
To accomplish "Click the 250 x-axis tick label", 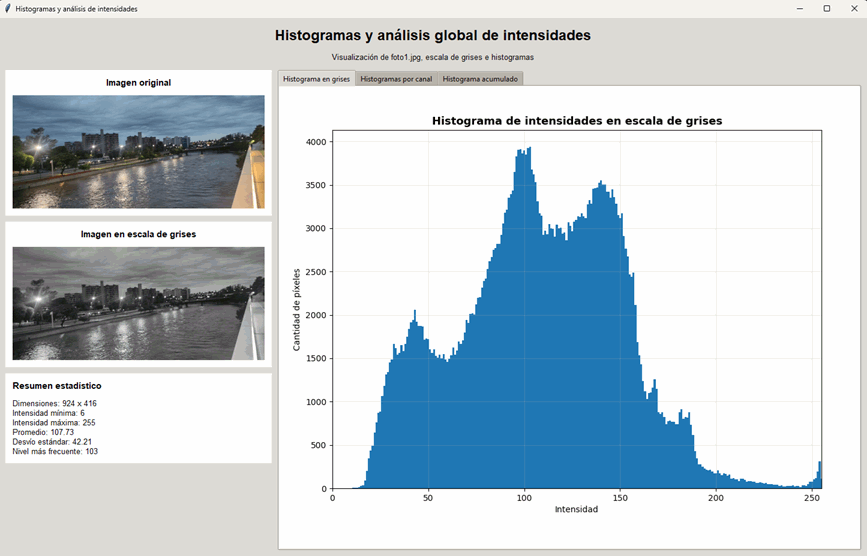I will tap(812, 498).
